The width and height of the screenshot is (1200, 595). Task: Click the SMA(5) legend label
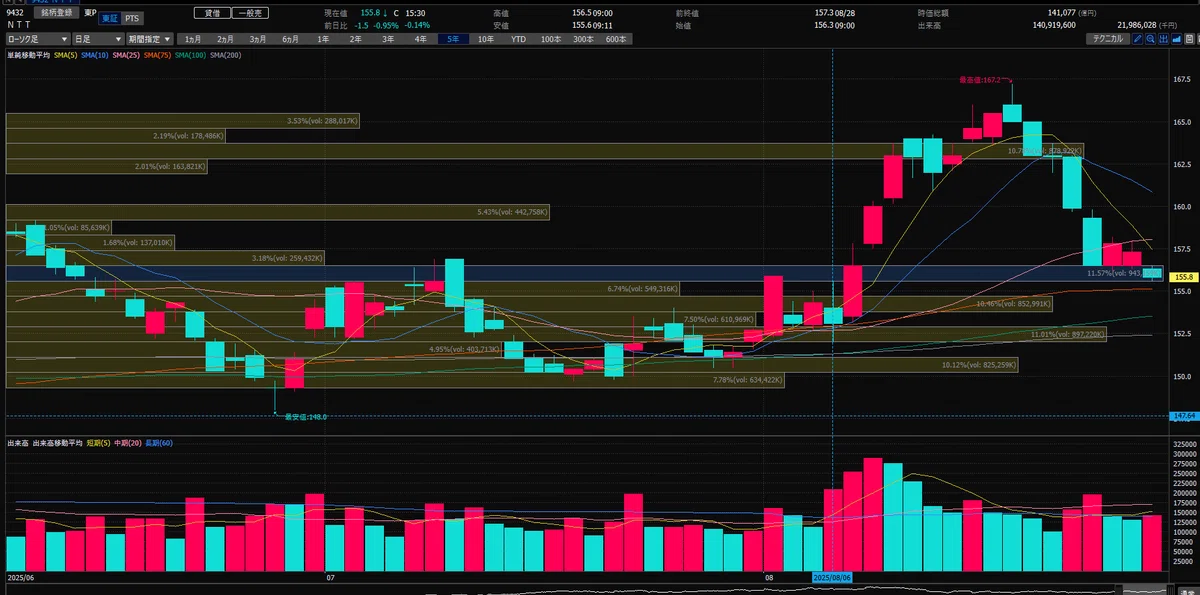click(67, 55)
